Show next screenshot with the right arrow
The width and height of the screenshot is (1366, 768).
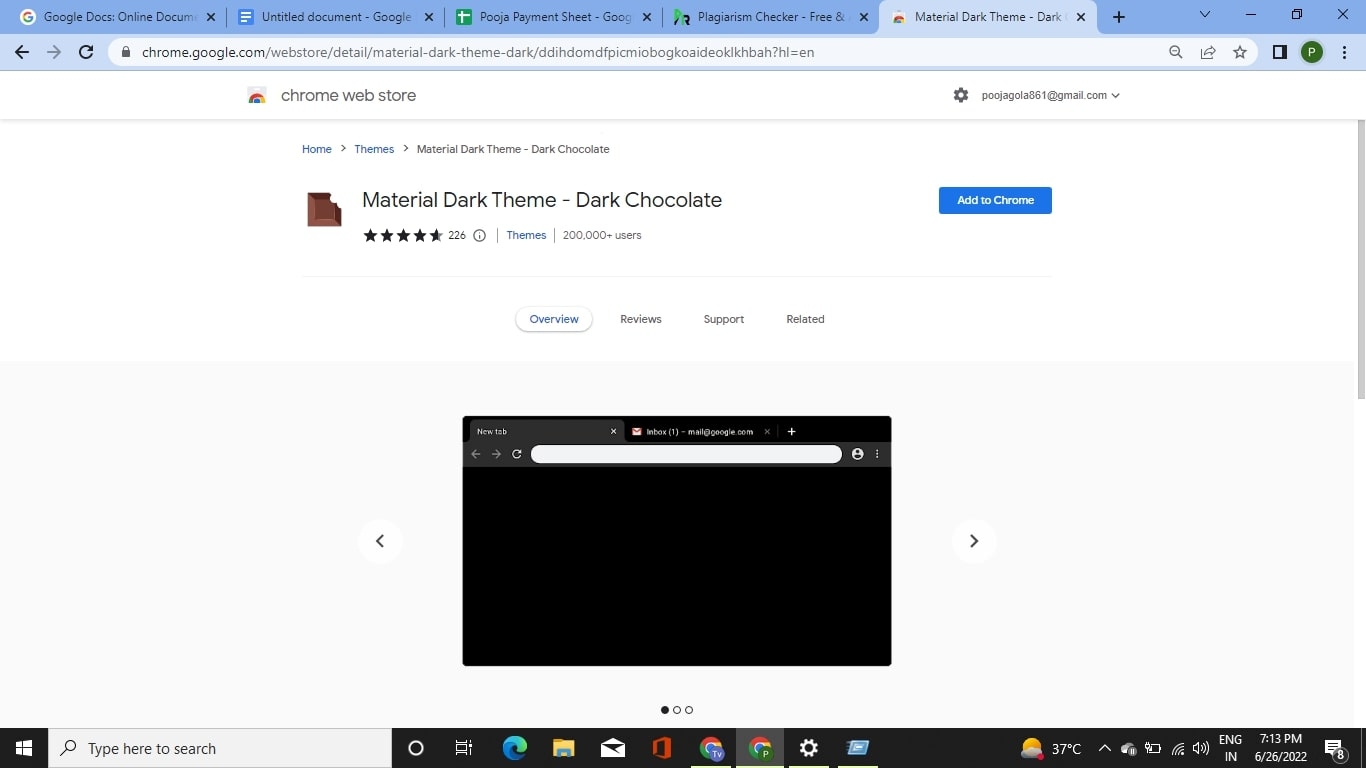(974, 541)
